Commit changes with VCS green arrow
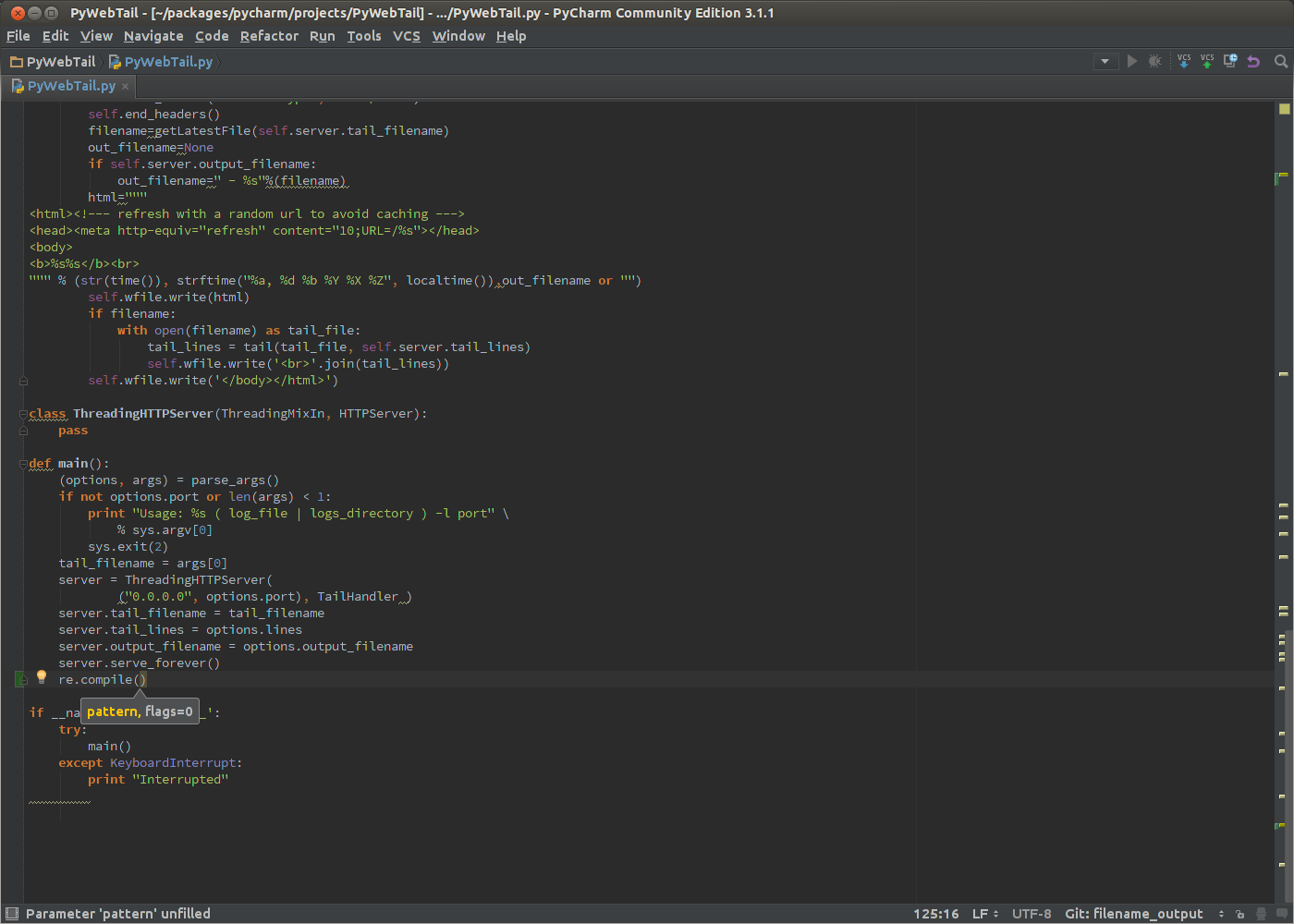The image size is (1294, 924). [x=1207, y=61]
